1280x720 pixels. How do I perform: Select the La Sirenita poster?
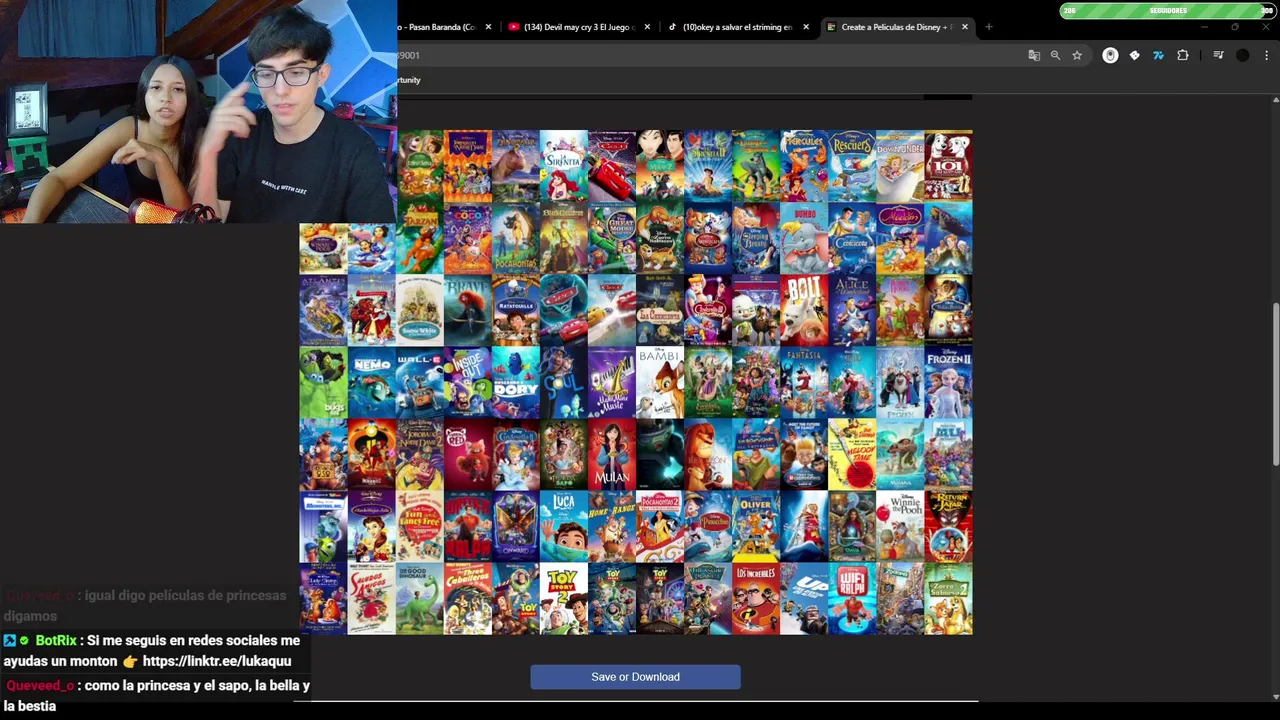(x=564, y=166)
